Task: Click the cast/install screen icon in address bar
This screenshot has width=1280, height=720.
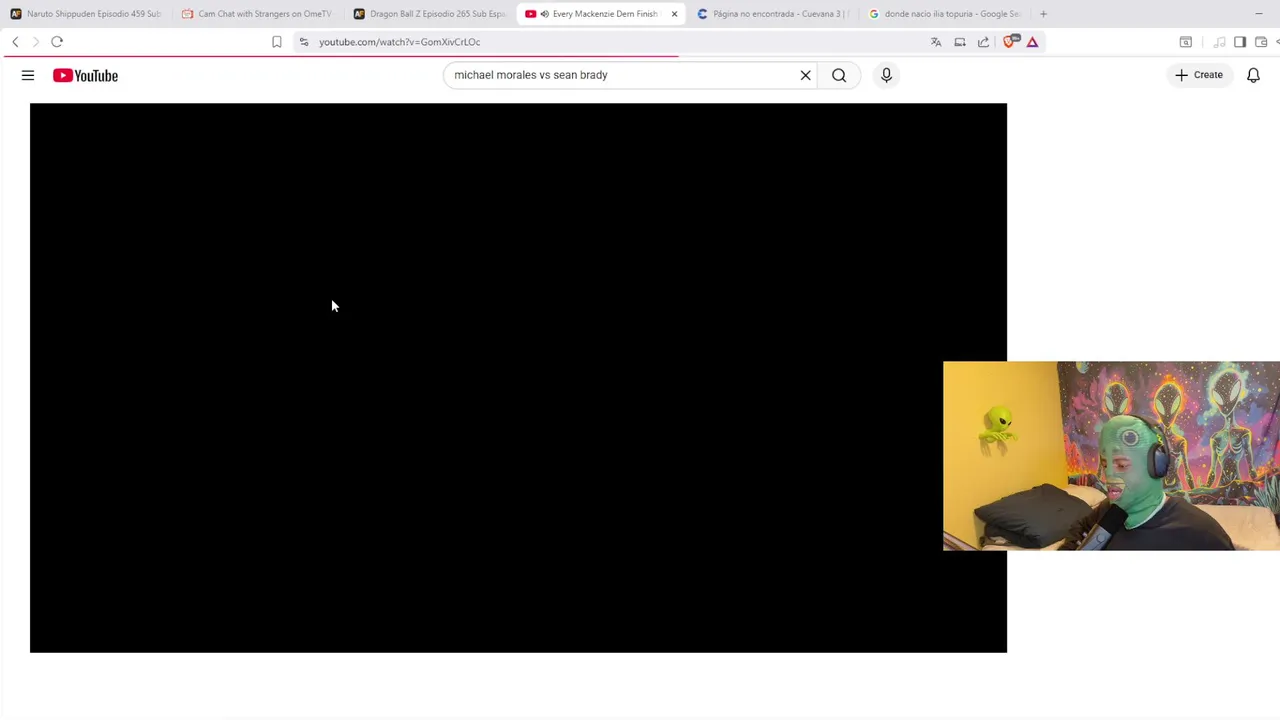Action: pos(960,42)
